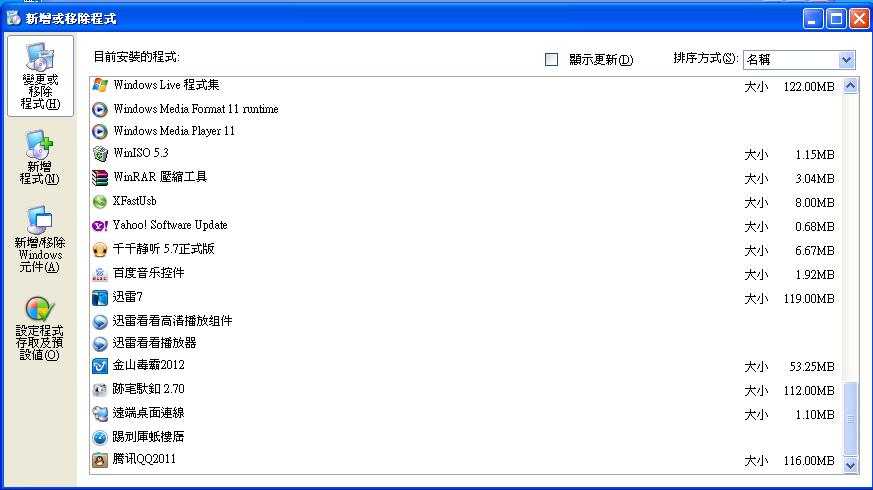The width and height of the screenshot is (873, 490).
Task: Select the 金山毒霸2012 entry
Action: pos(148,365)
